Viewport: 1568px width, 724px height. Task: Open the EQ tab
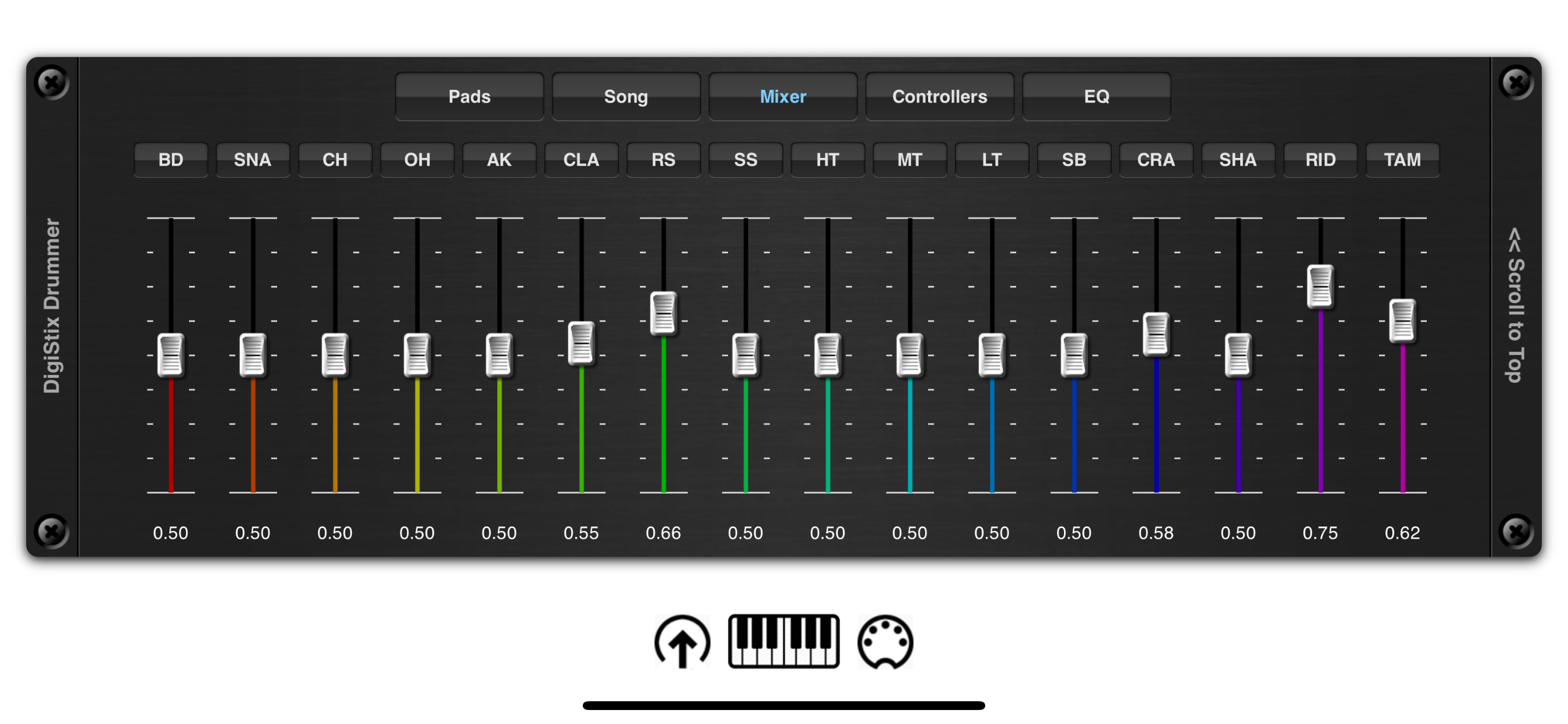point(1096,96)
